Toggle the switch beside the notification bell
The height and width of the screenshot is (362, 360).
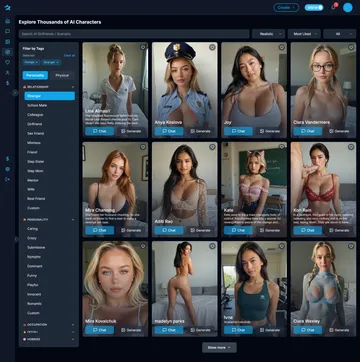pos(314,7)
